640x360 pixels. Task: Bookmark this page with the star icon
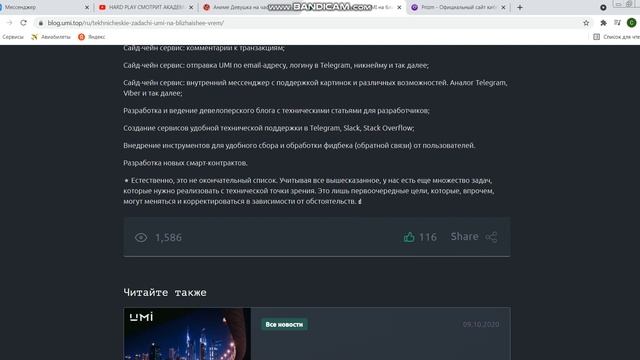[x=586, y=23]
